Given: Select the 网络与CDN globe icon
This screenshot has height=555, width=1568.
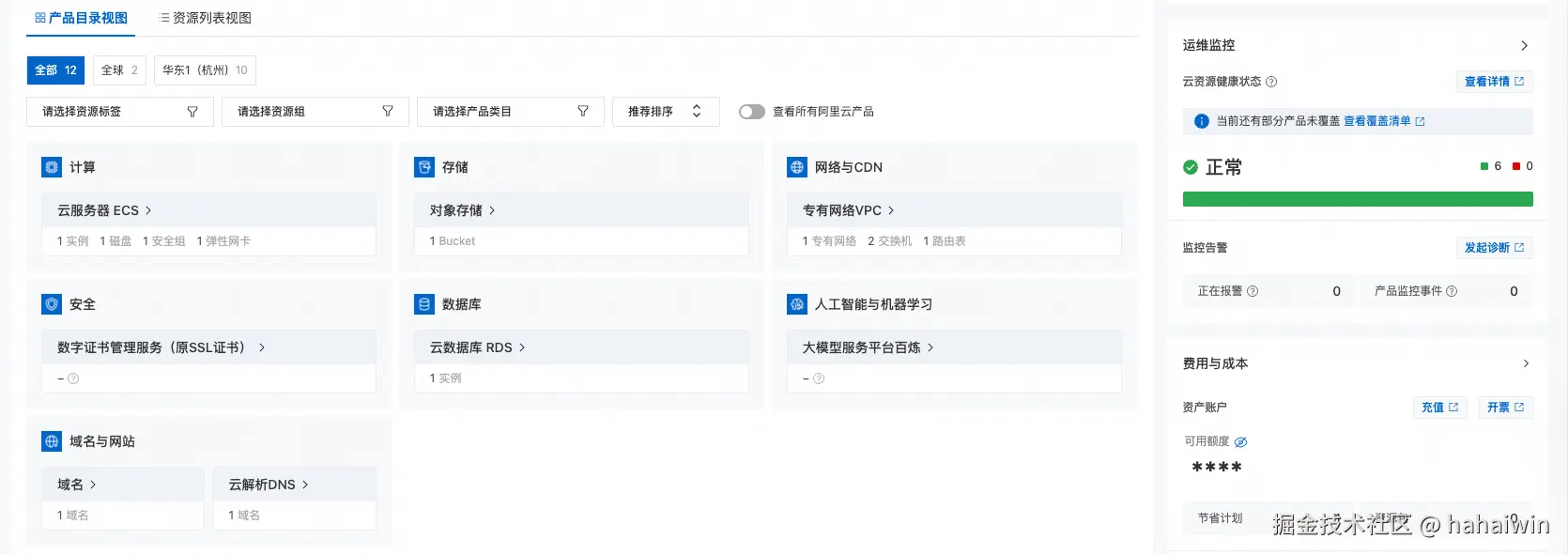Looking at the screenshot, I should (x=797, y=167).
